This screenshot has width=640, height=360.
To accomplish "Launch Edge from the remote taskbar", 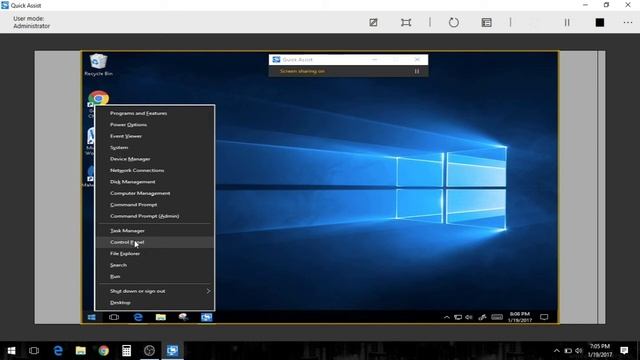I will [x=138, y=317].
